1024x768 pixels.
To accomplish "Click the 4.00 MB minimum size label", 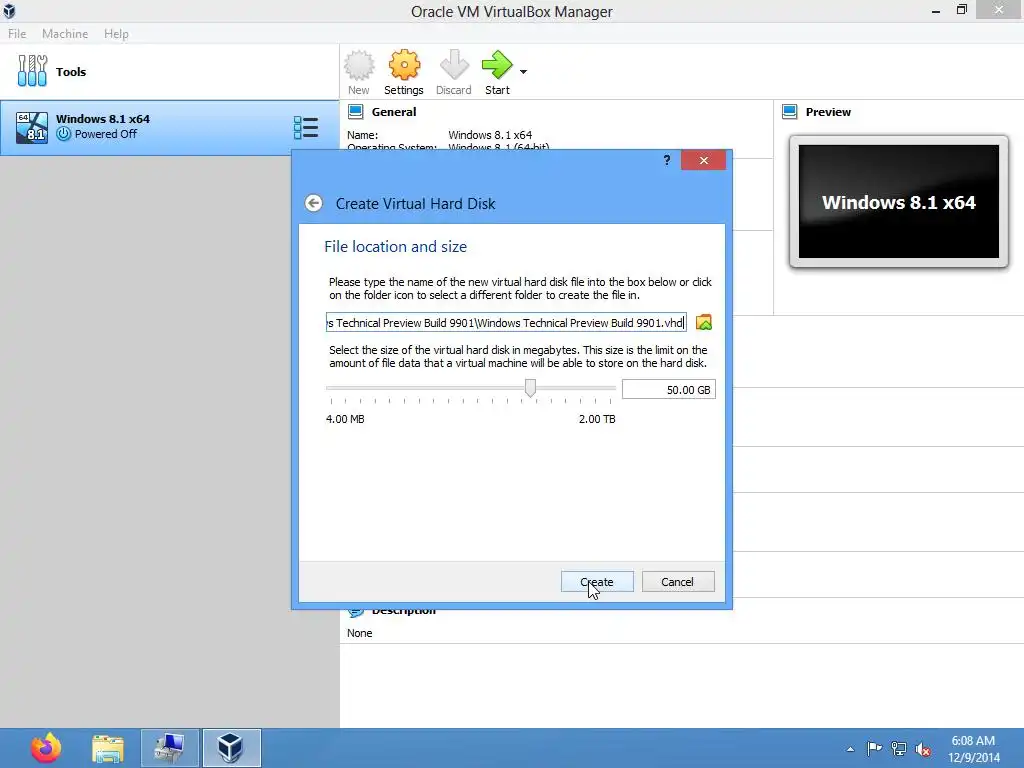I will [345, 419].
